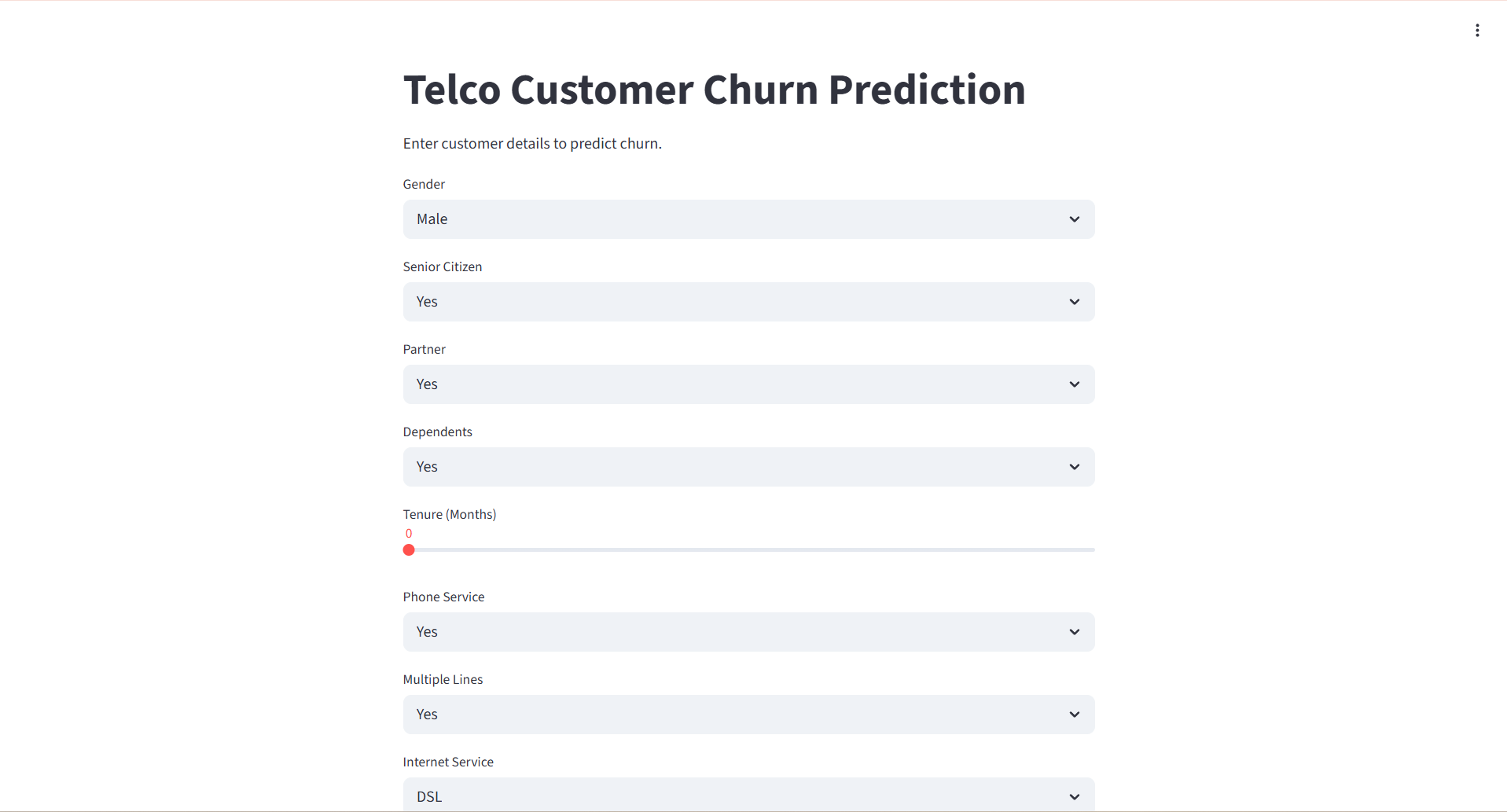Open the three-dot options menu
The width and height of the screenshot is (1507, 812).
tap(1477, 30)
